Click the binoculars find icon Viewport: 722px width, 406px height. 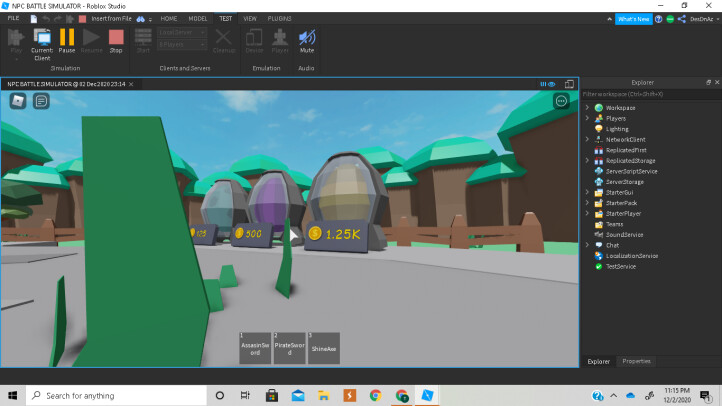140,19
